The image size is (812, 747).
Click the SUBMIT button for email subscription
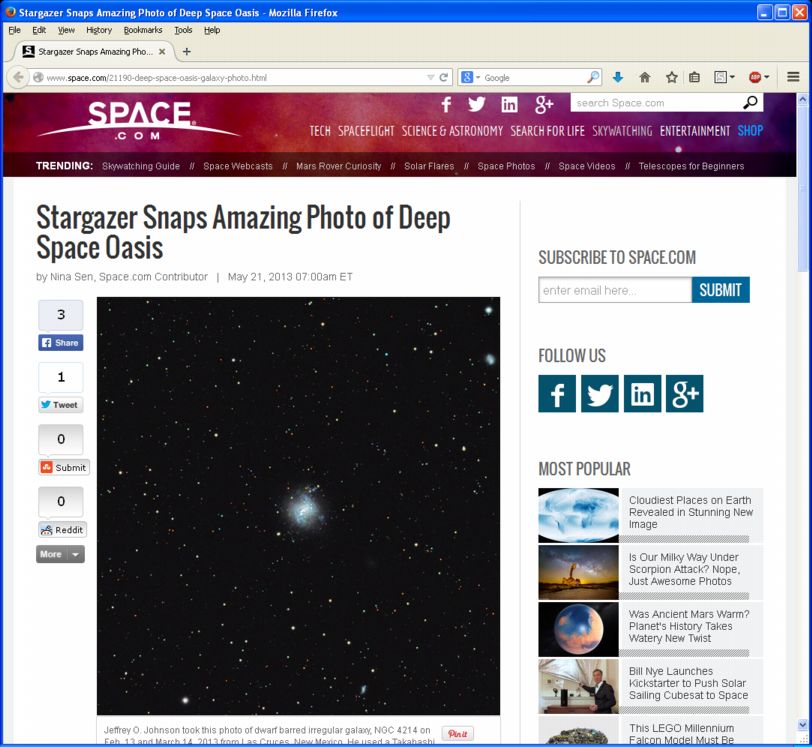720,290
